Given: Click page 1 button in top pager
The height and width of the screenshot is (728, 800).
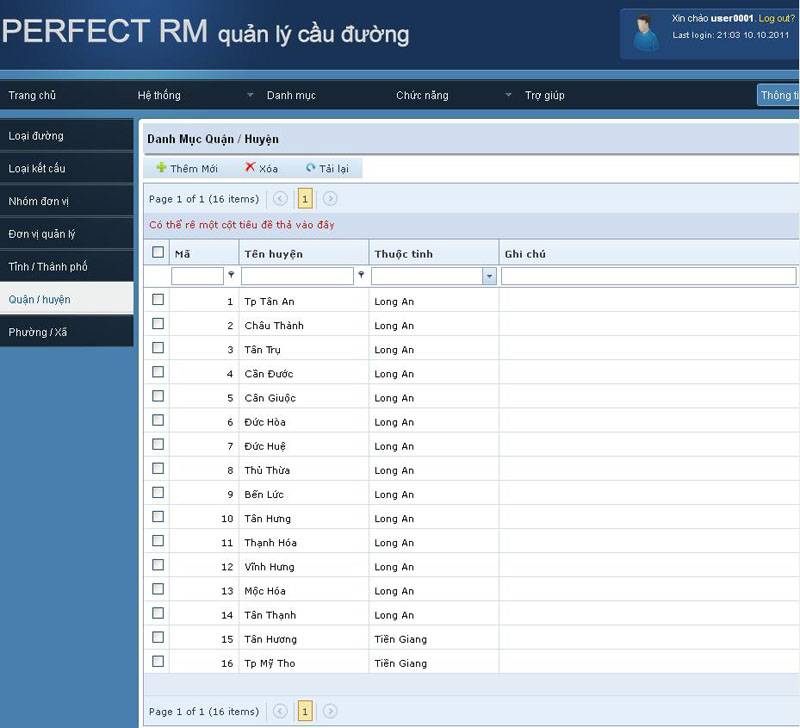Looking at the screenshot, I should coord(305,198).
